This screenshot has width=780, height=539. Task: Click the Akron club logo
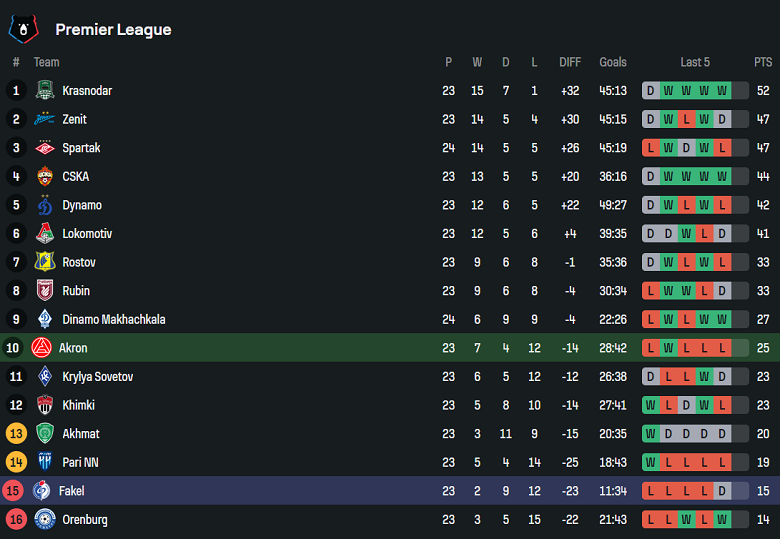click(41, 348)
